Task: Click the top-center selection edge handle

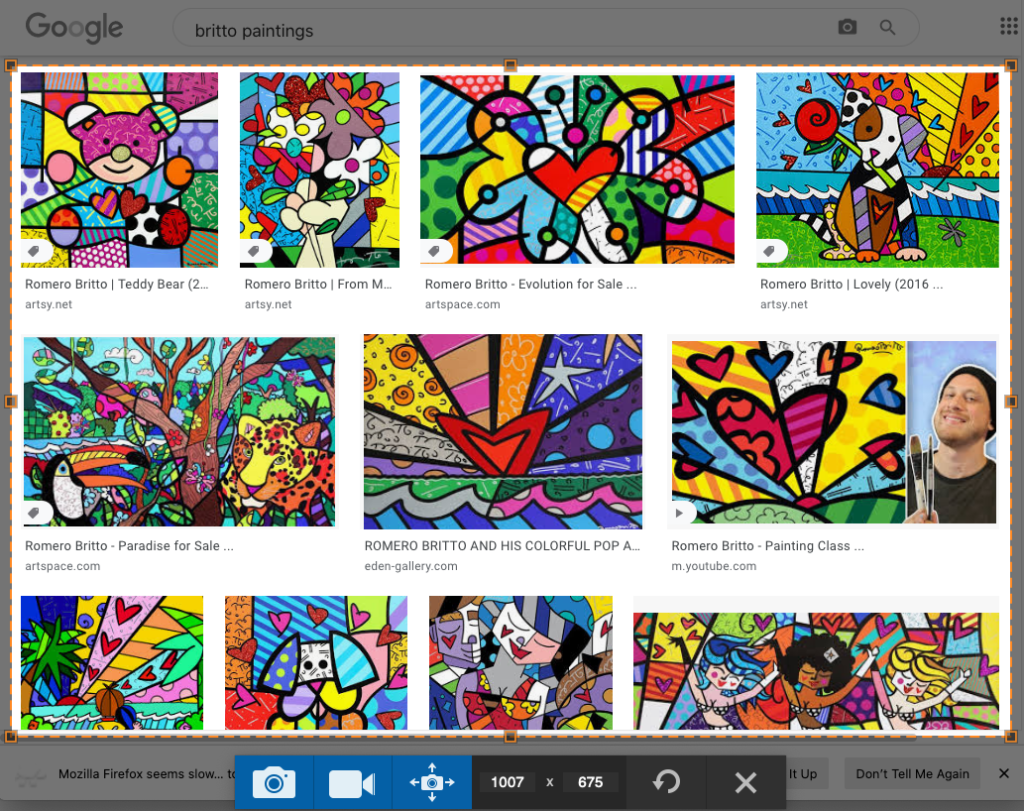Action: pos(511,65)
